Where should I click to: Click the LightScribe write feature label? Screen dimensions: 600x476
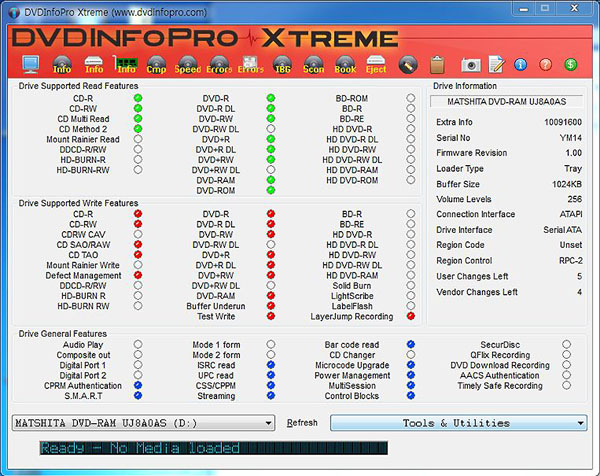coord(352,296)
